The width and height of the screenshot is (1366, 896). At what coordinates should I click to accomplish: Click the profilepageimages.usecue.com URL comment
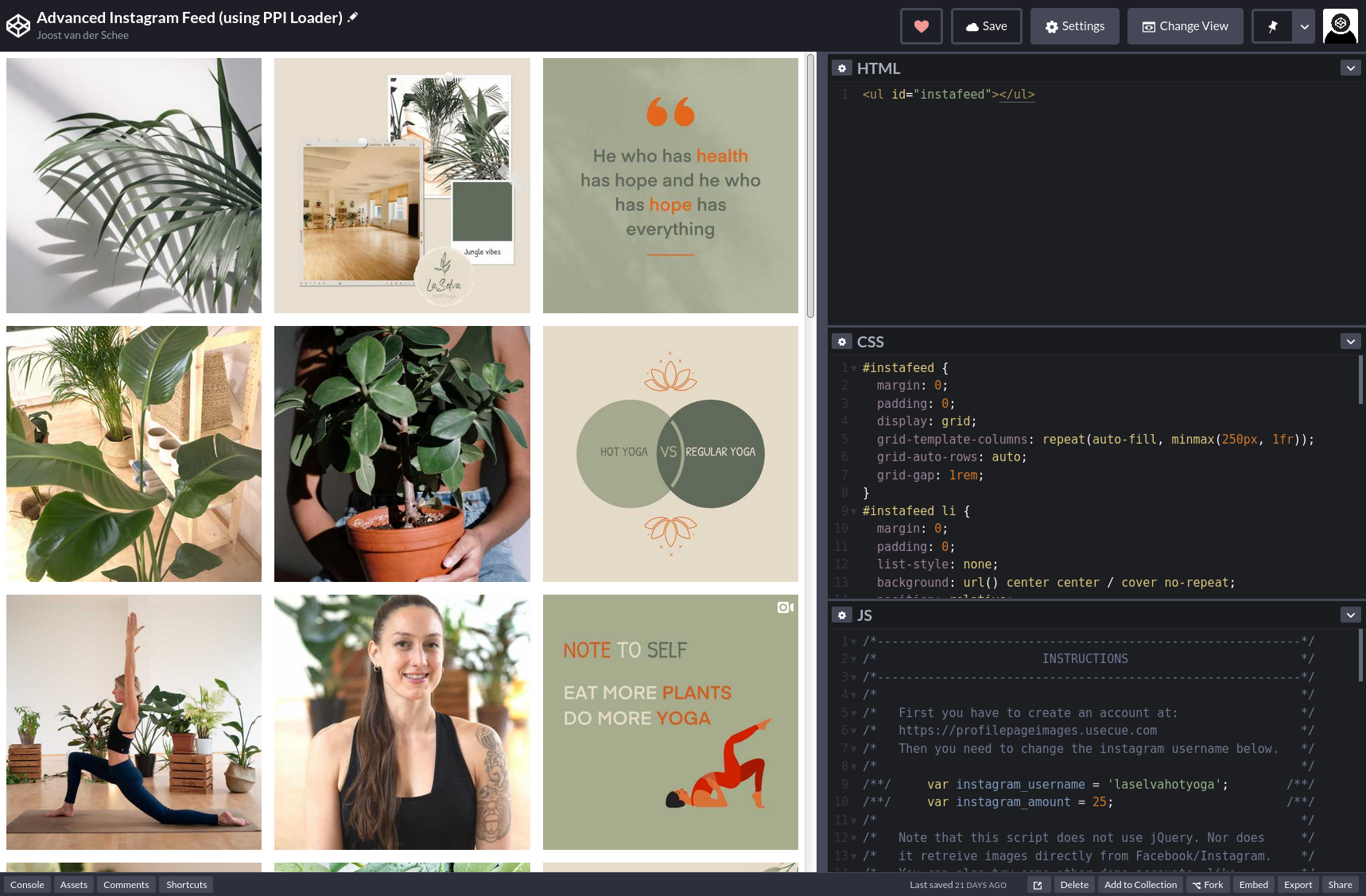coord(1027,731)
